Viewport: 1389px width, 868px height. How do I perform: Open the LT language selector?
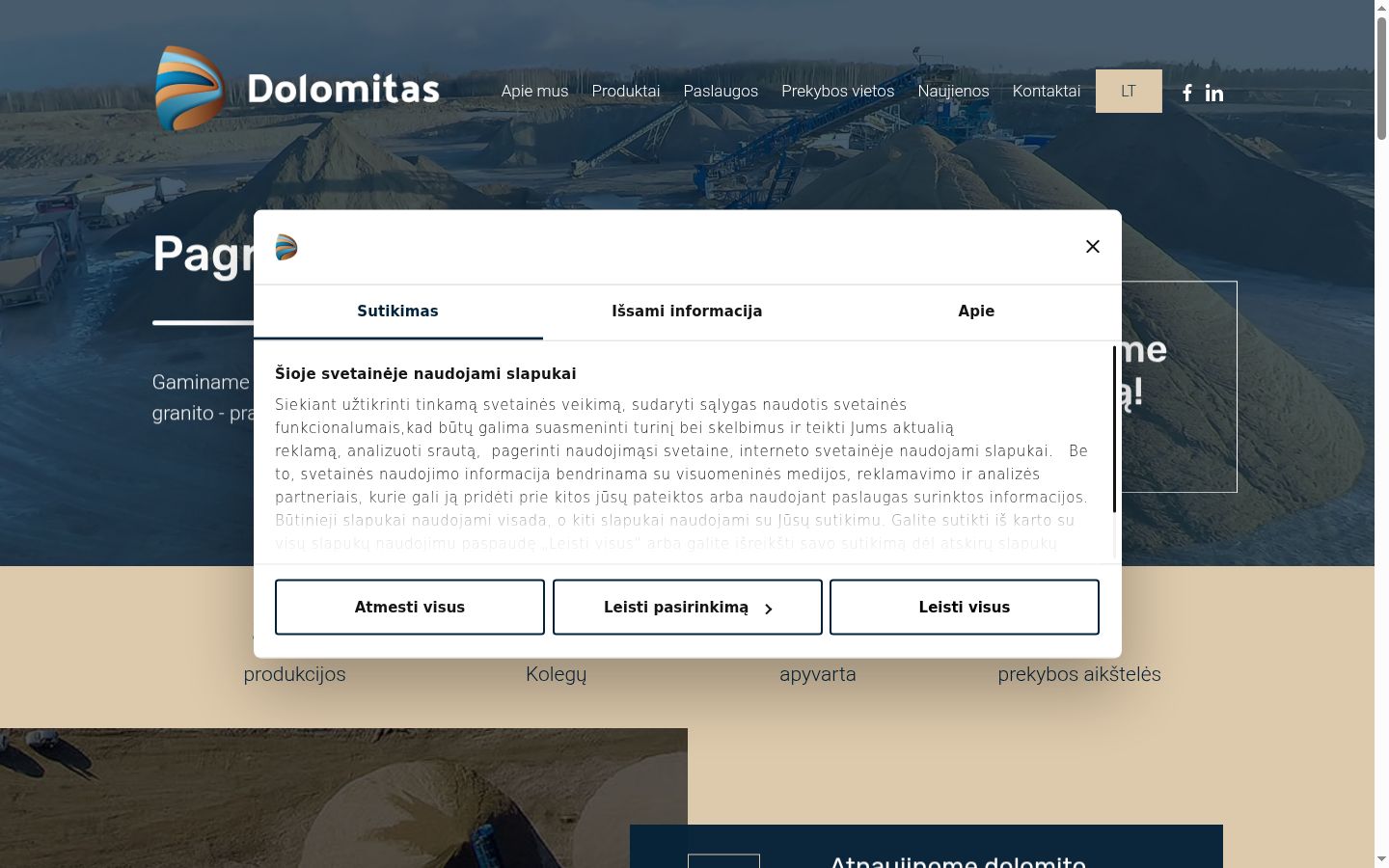[1129, 91]
